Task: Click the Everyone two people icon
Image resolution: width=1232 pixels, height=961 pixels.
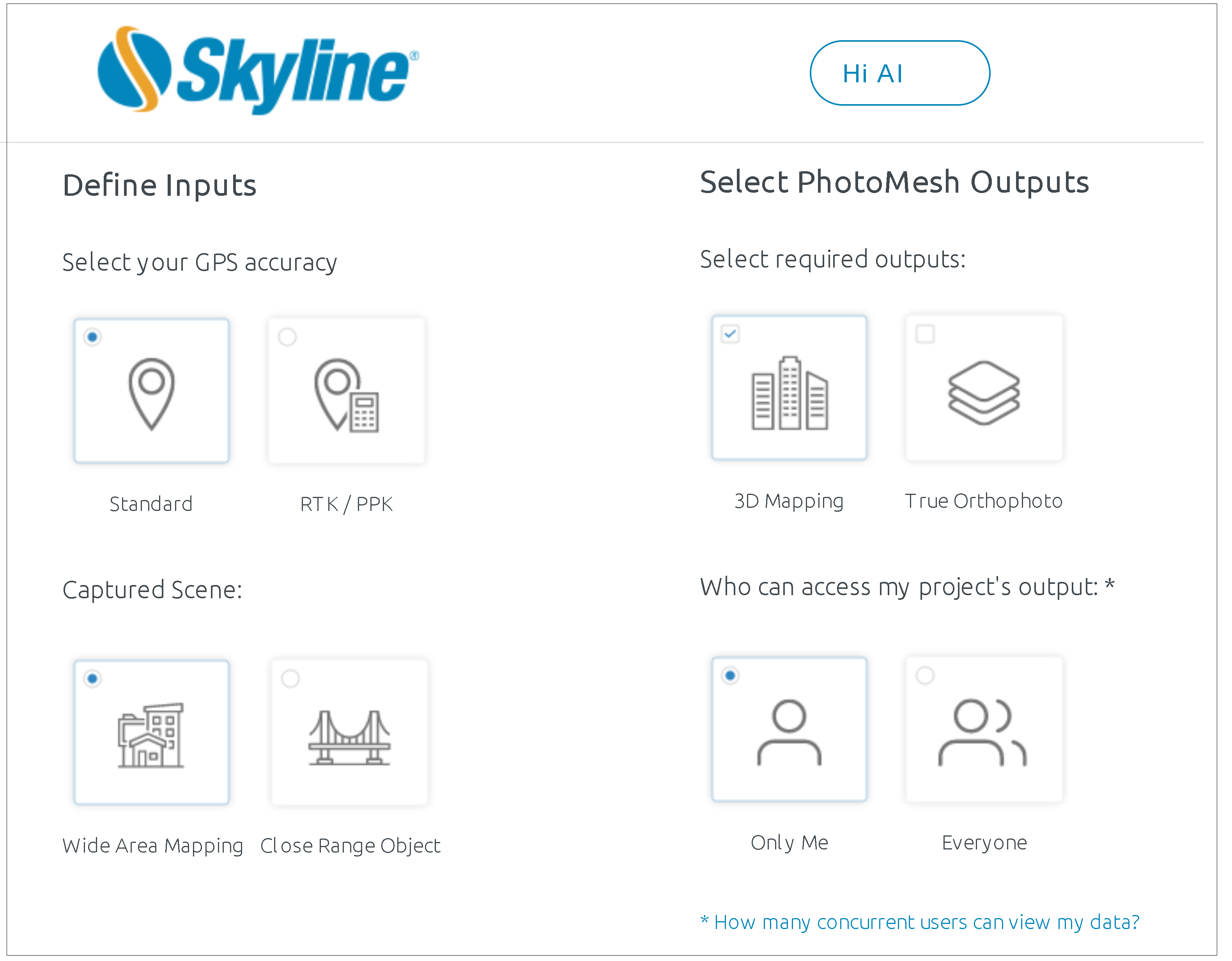Action: pos(982,732)
